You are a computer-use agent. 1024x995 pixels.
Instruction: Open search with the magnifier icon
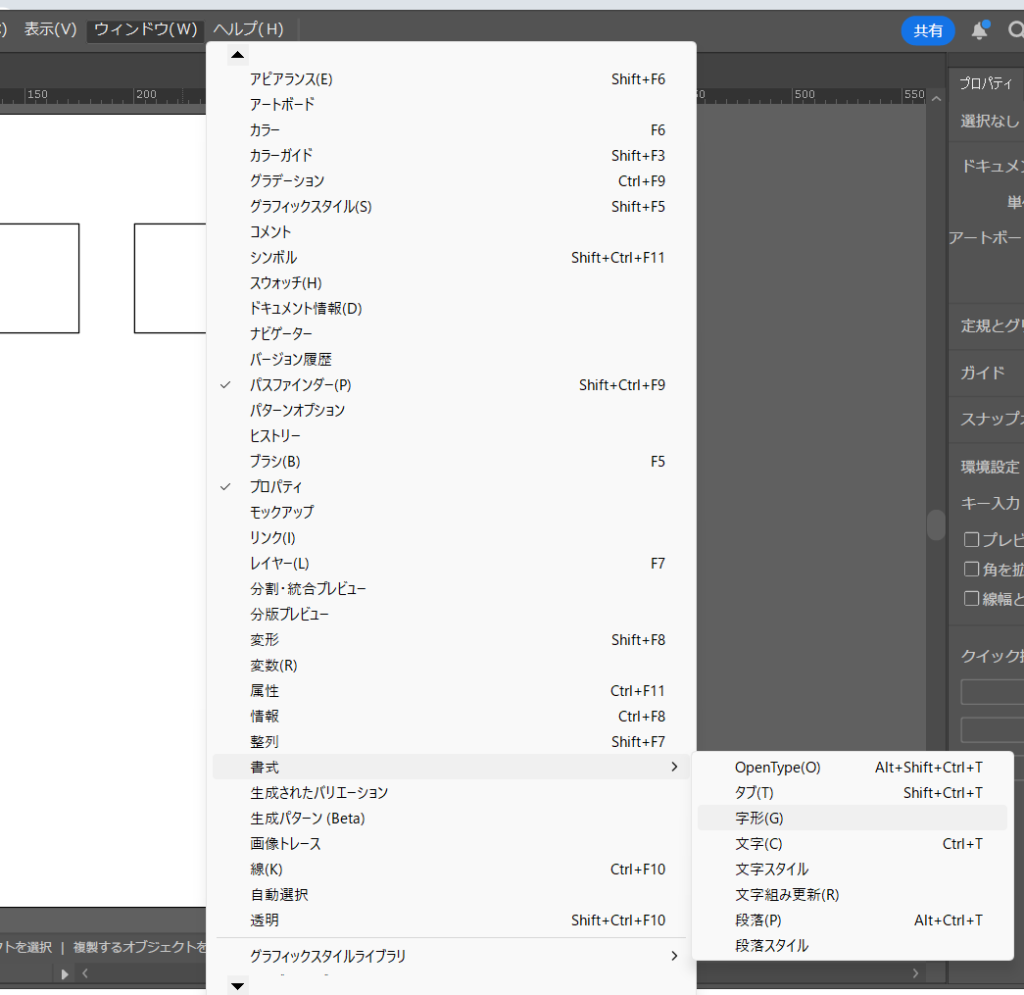click(x=1014, y=31)
